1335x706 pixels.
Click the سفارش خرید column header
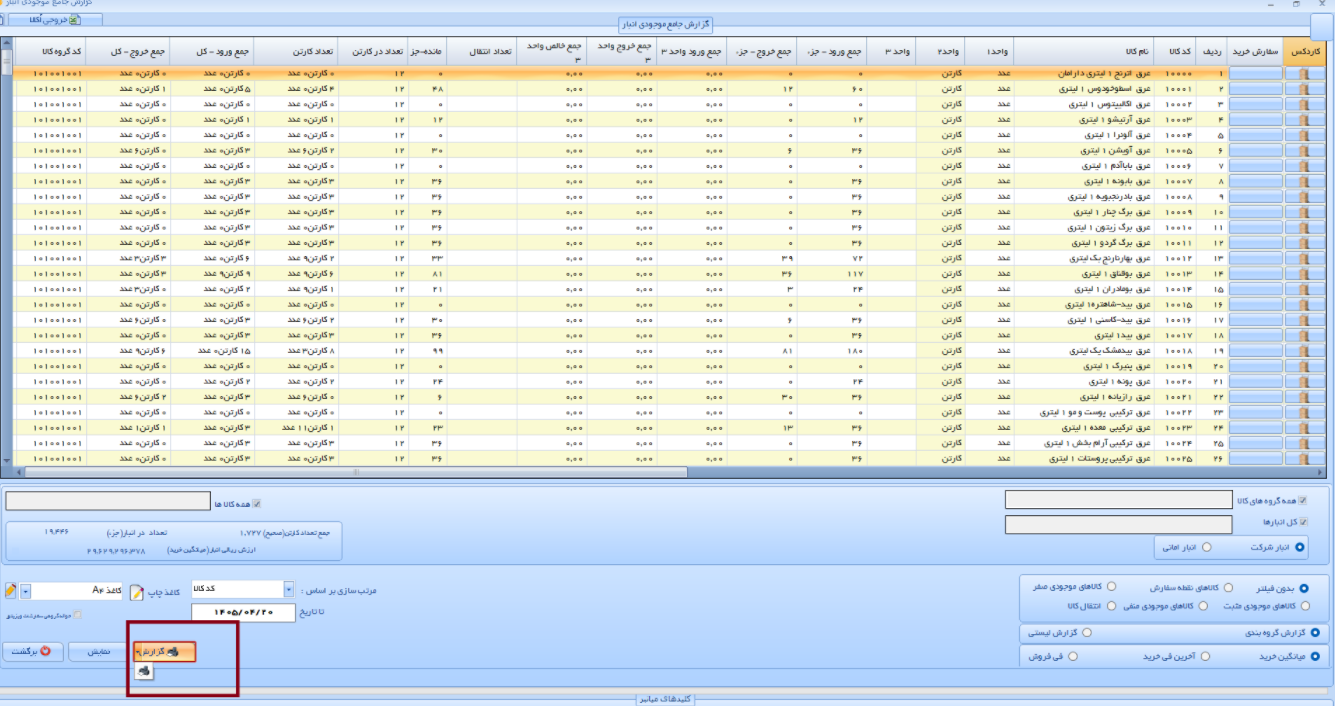click(x=1255, y=50)
